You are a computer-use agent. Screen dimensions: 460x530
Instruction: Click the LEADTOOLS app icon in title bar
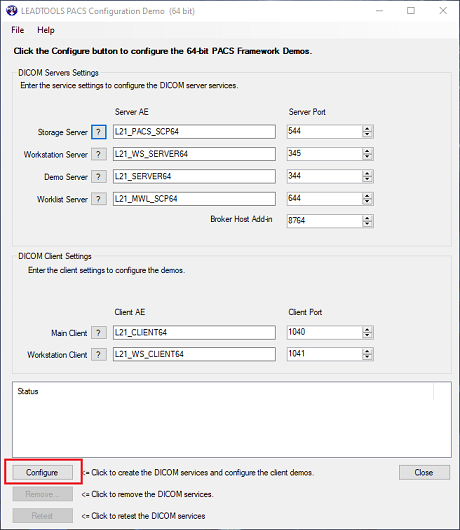pyautogui.click(x=12, y=11)
